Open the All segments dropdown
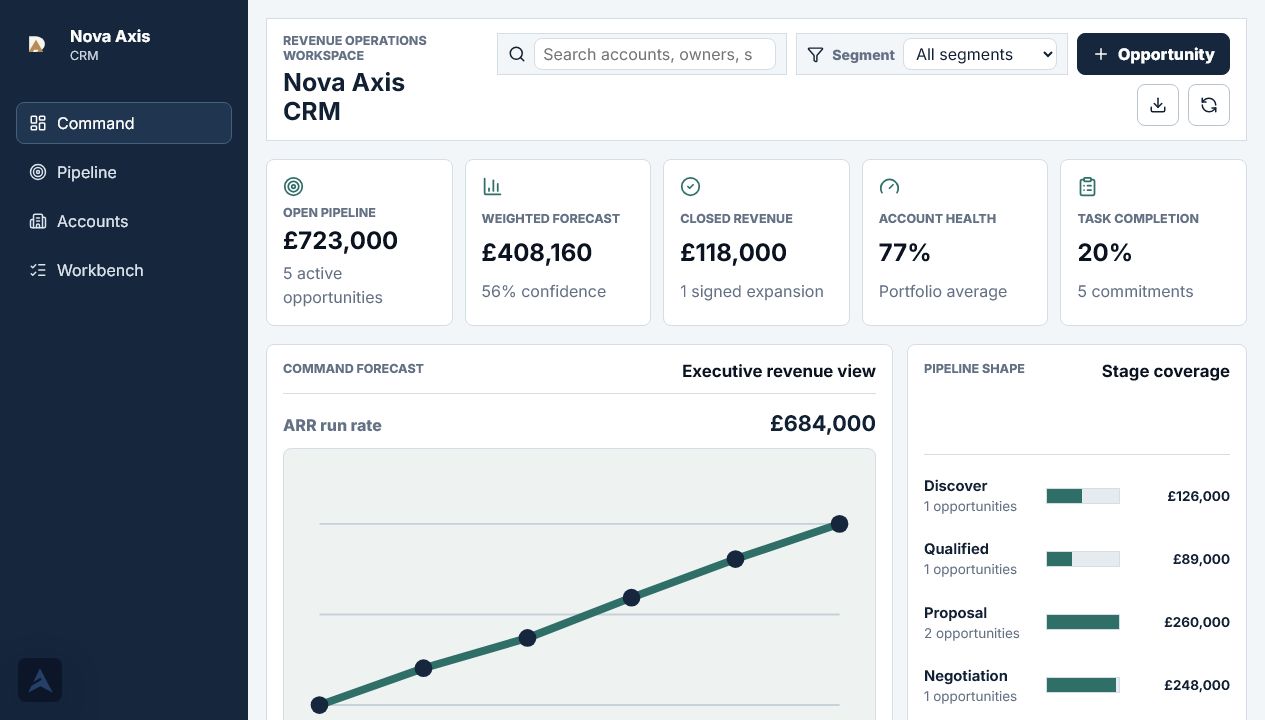This screenshot has height=720, width=1265. [980, 54]
